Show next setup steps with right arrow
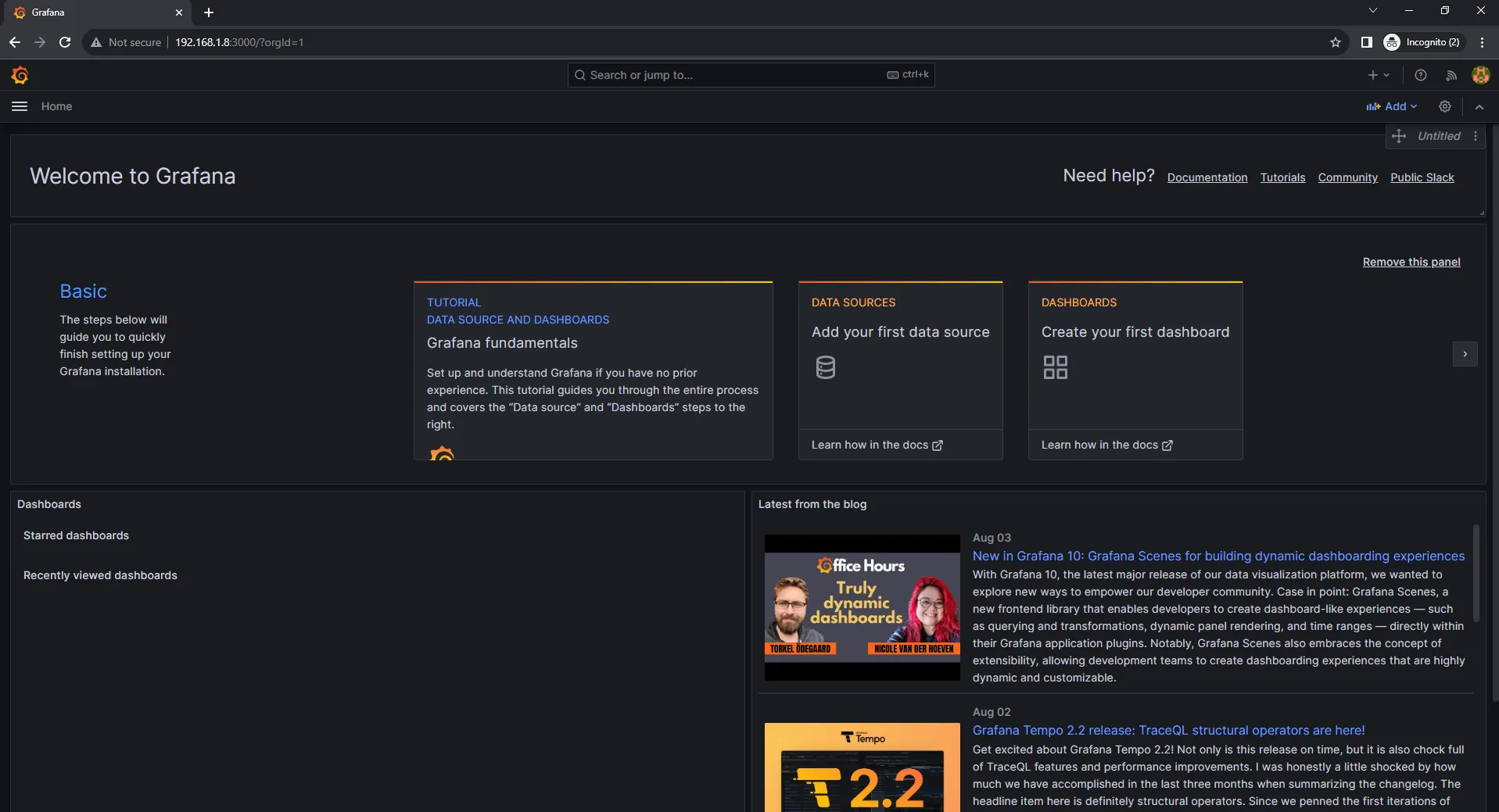Image resolution: width=1499 pixels, height=812 pixels. click(x=1465, y=354)
